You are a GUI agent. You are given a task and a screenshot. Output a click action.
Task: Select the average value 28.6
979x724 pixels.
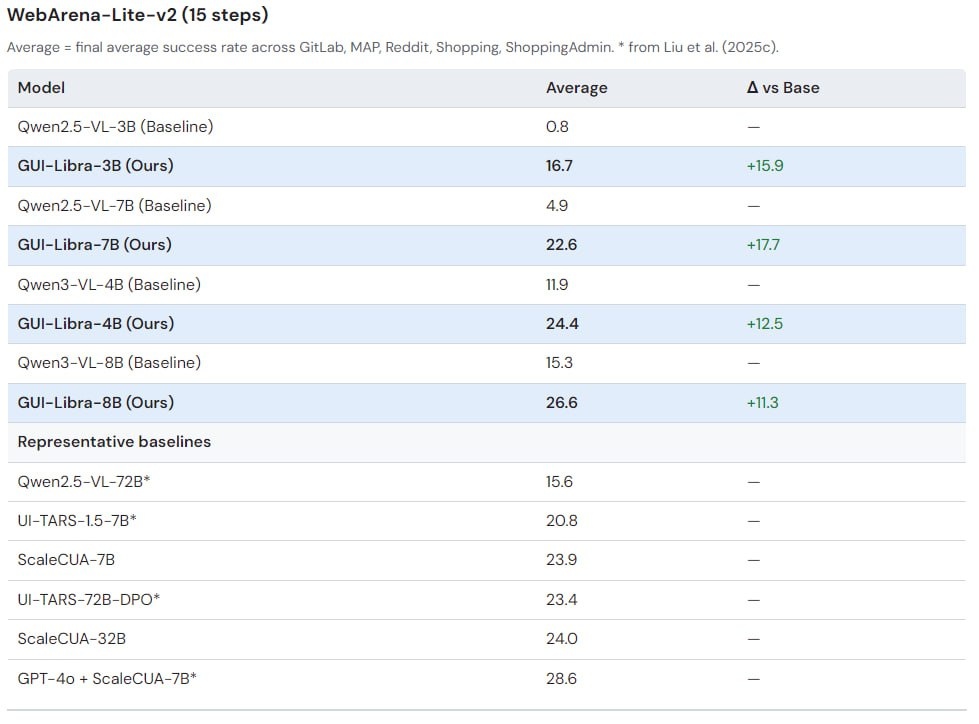(x=561, y=678)
